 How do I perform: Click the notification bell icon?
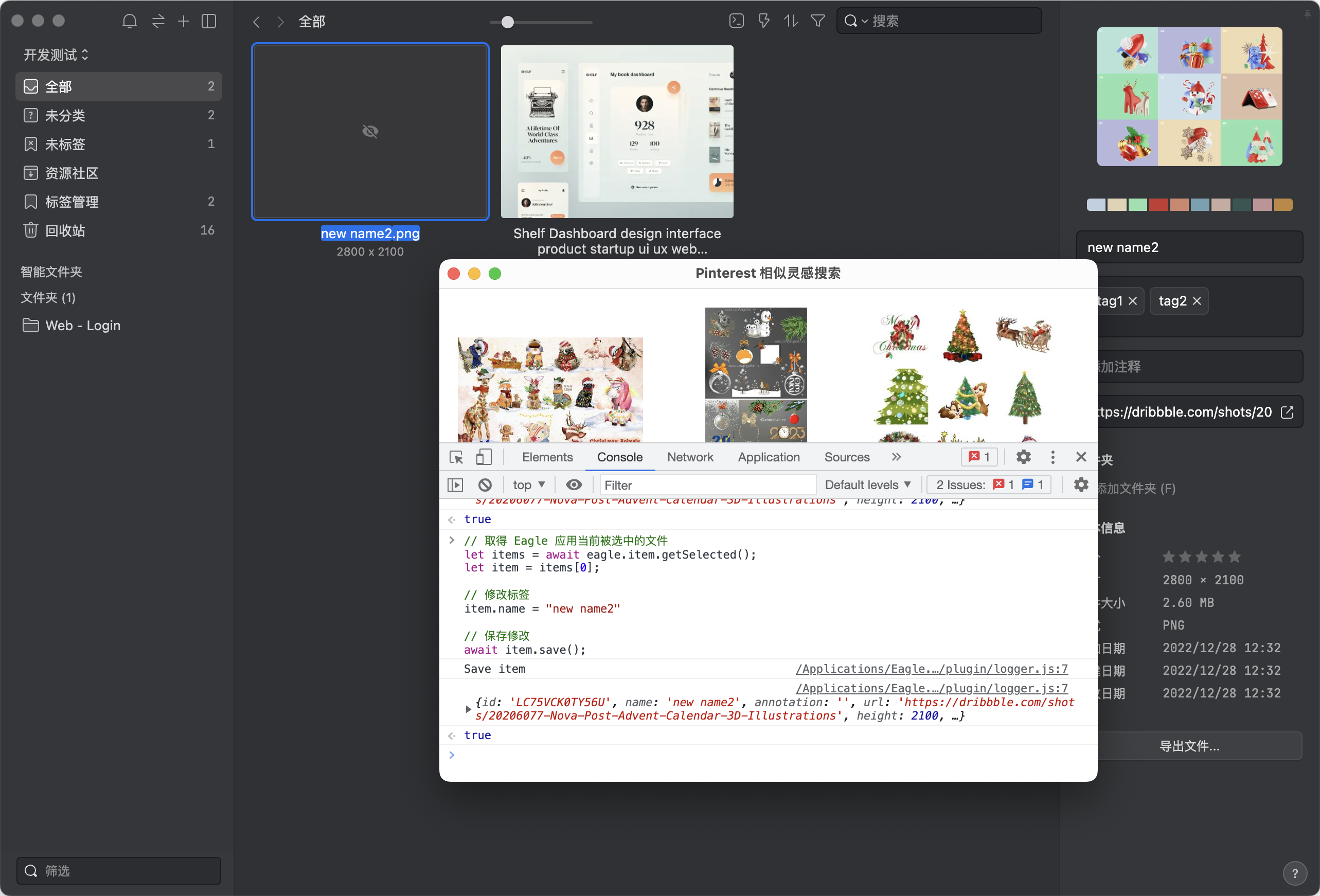click(129, 21)
